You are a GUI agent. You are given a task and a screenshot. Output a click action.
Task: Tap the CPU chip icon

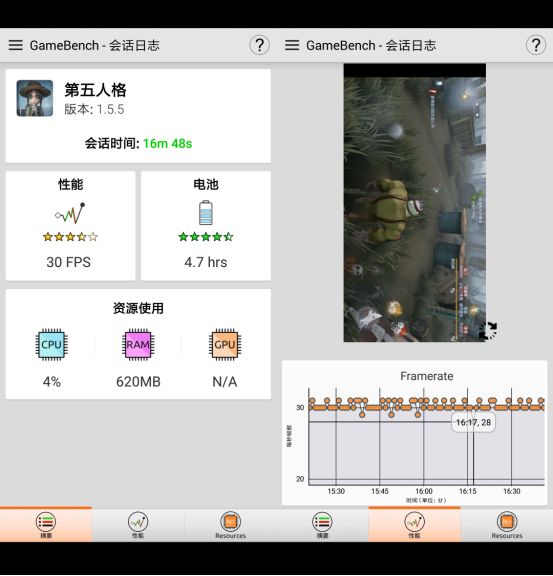tap(51, 344)
